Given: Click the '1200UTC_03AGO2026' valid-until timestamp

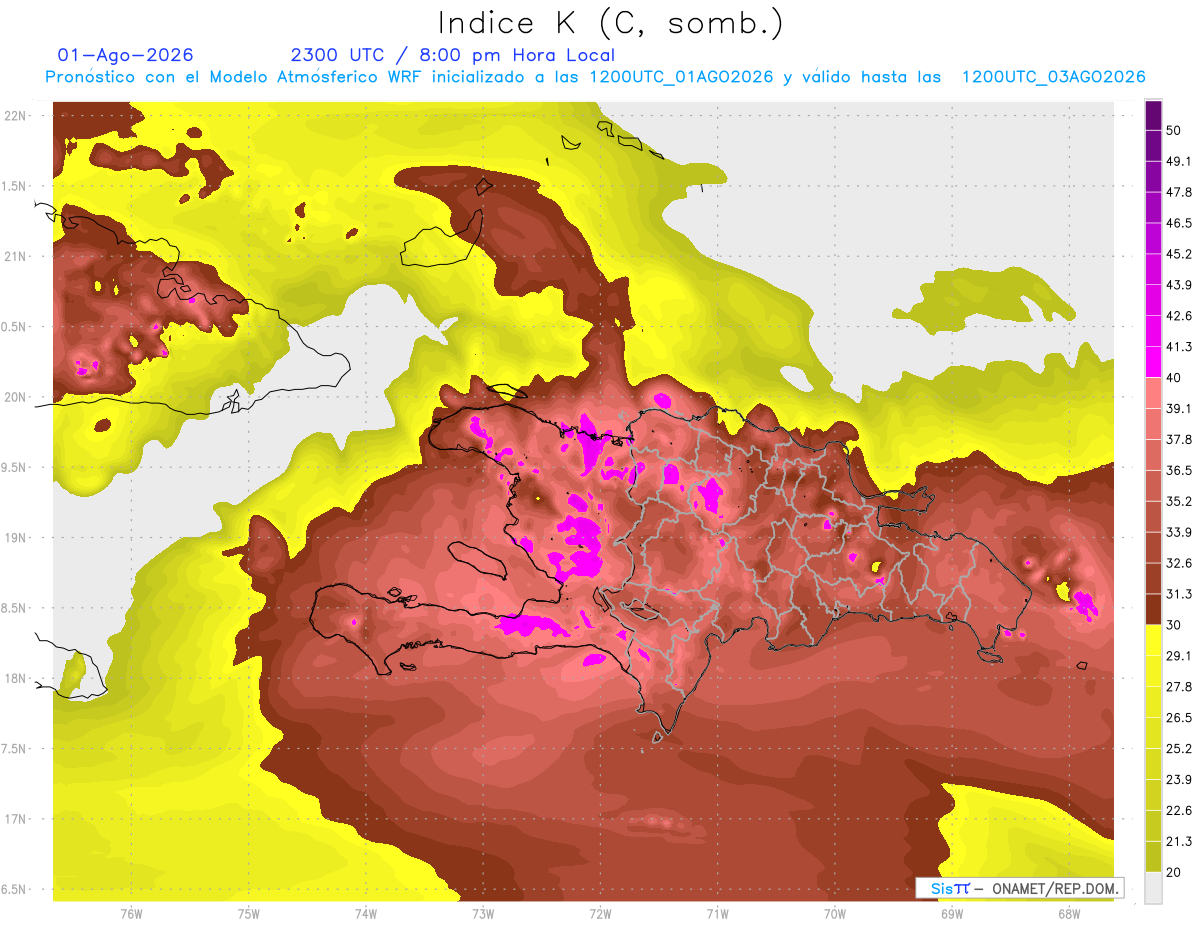Looking at the screenshot, I should click(1053, 77).
